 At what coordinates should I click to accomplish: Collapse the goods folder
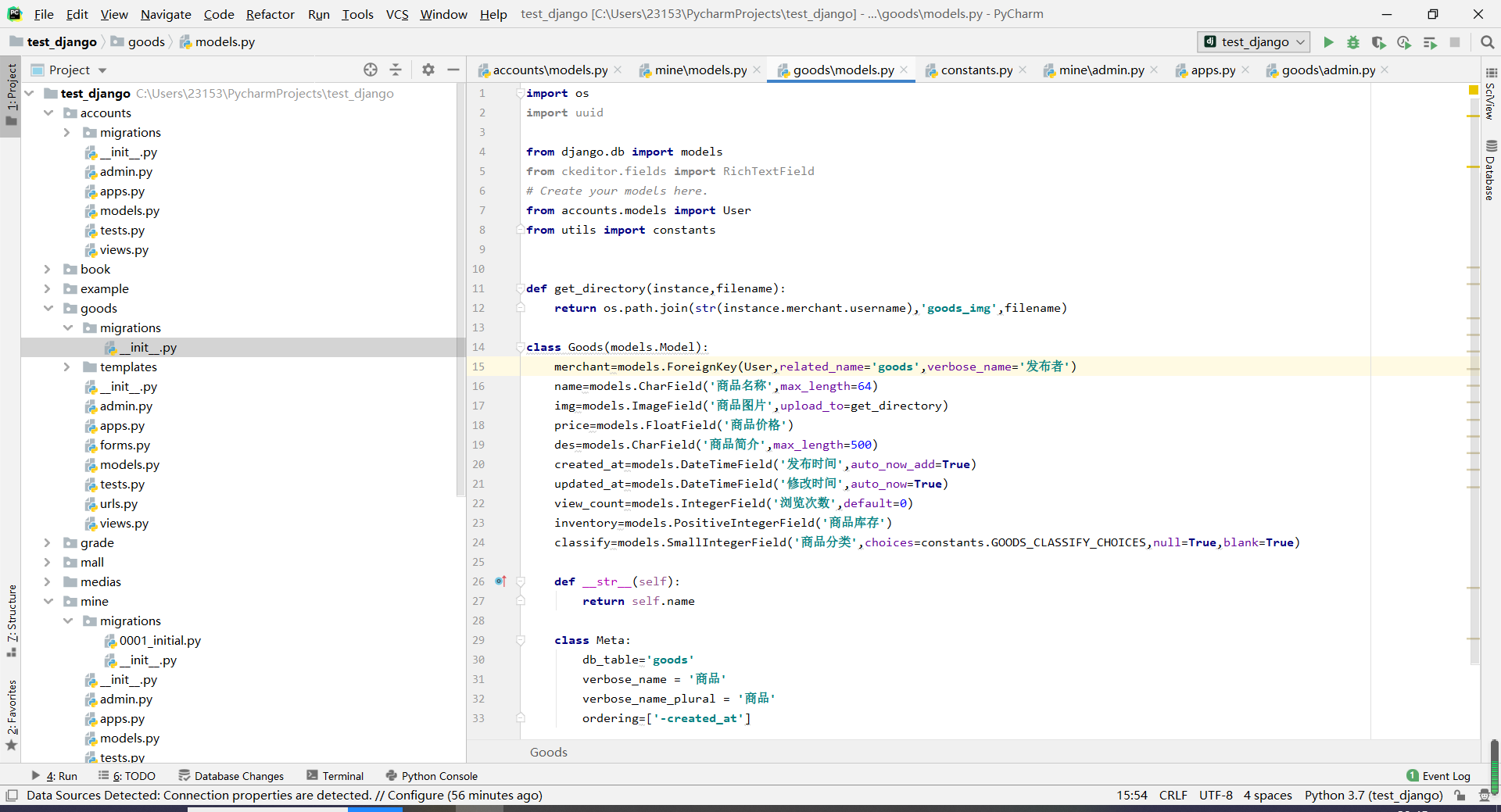tap(48, 308)
